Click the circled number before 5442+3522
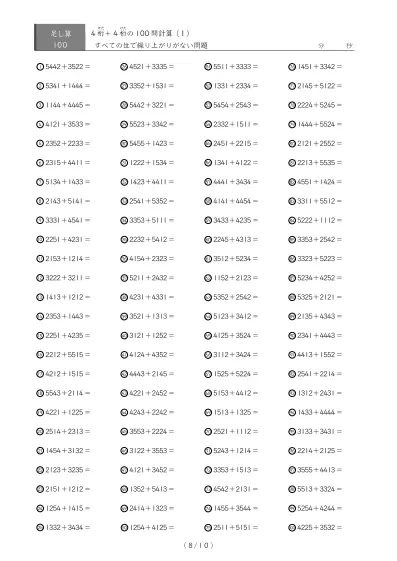Viewport: 397px width, 561px height. point(40,67)
